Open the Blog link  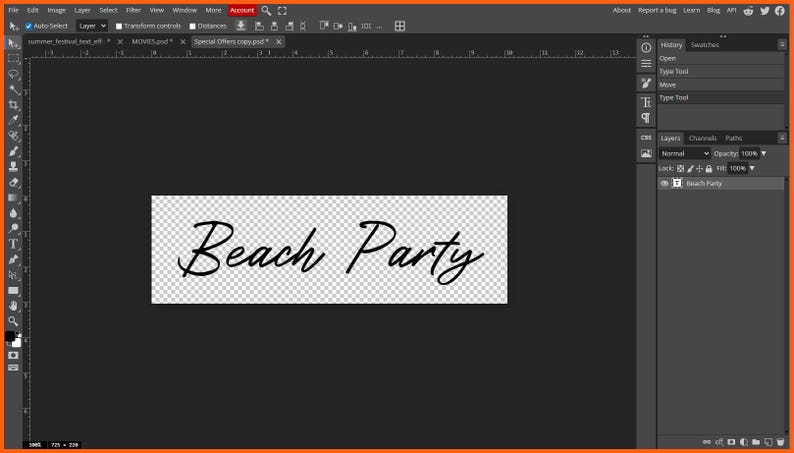713,10
